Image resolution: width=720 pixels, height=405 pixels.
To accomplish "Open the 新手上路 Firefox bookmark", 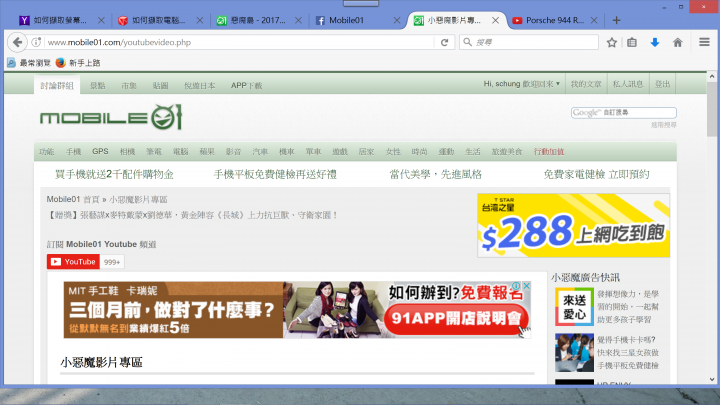I will click(x=78, y=63).
